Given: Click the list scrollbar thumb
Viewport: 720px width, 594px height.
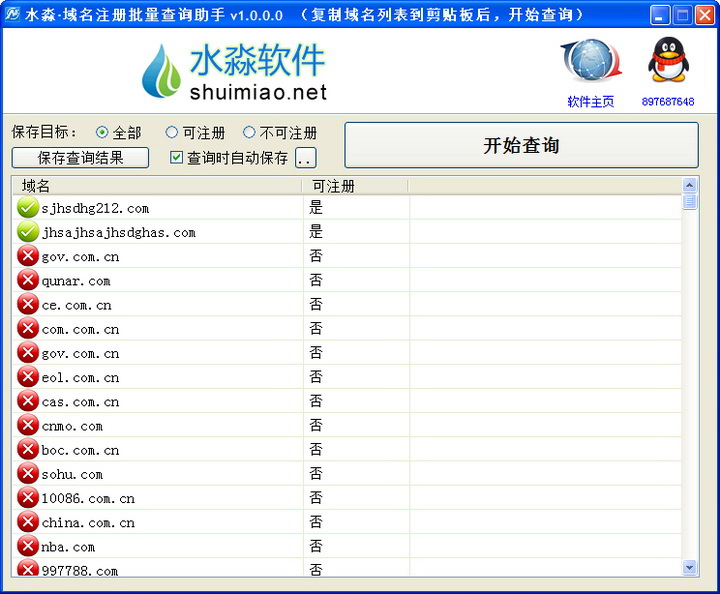Looking at the screenshot, I should 689,202.
